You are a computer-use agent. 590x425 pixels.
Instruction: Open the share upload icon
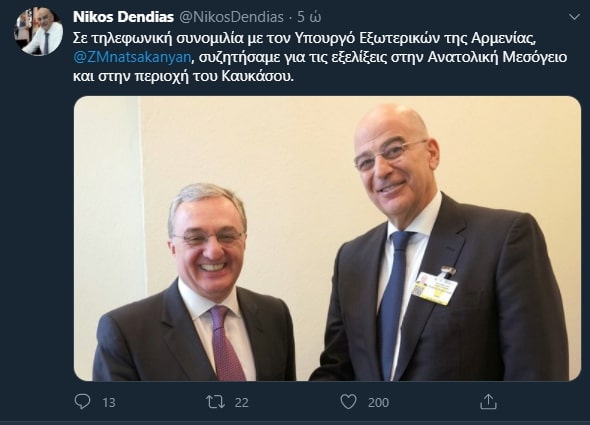click(488, 402)
